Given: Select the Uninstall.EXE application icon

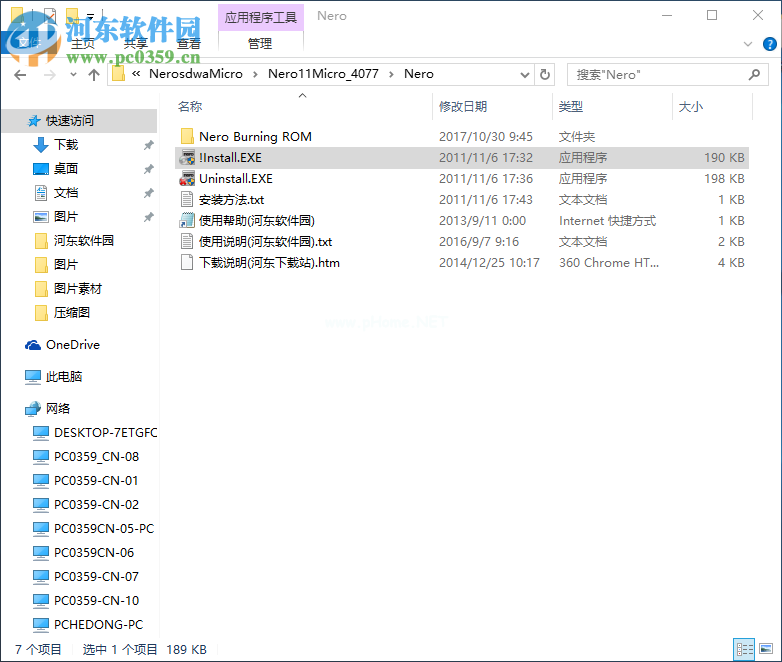Looking at the screenshot, I should (187, 179).
